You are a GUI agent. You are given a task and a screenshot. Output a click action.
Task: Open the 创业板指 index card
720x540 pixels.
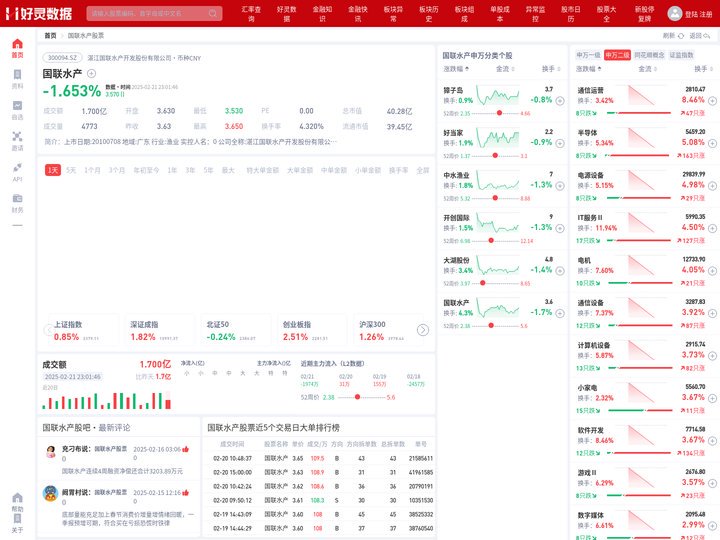(x=311, y=331)
